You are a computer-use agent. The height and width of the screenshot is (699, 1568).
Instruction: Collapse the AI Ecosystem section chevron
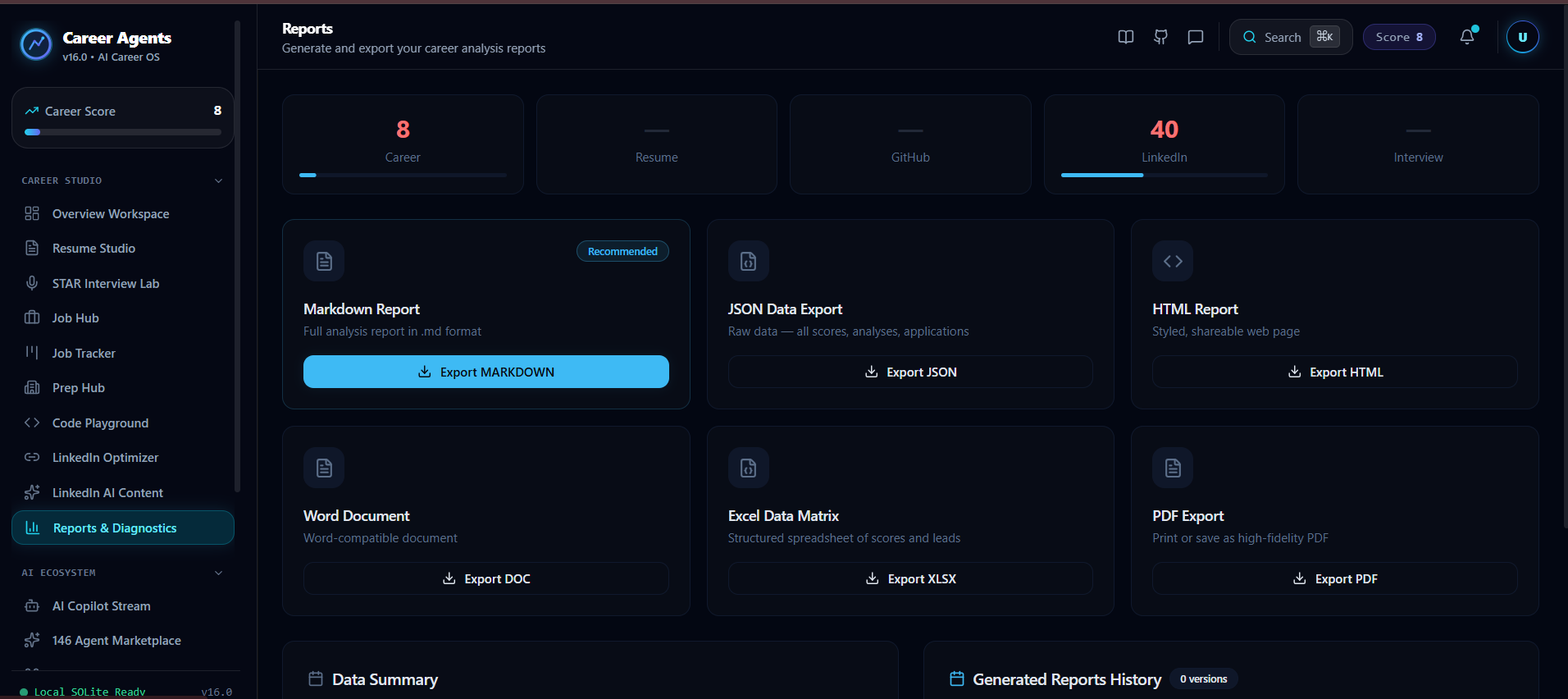pyautogui.click(x=218, y=573)
